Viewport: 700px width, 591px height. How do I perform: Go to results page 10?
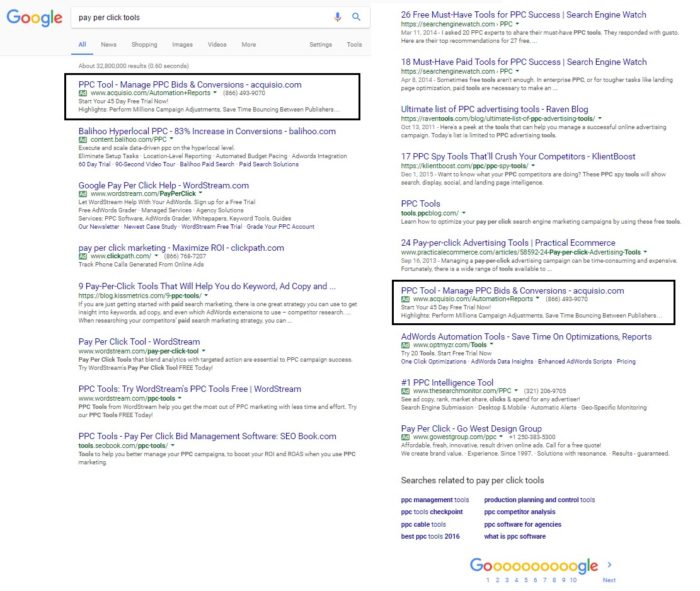(x=573, y=580)
